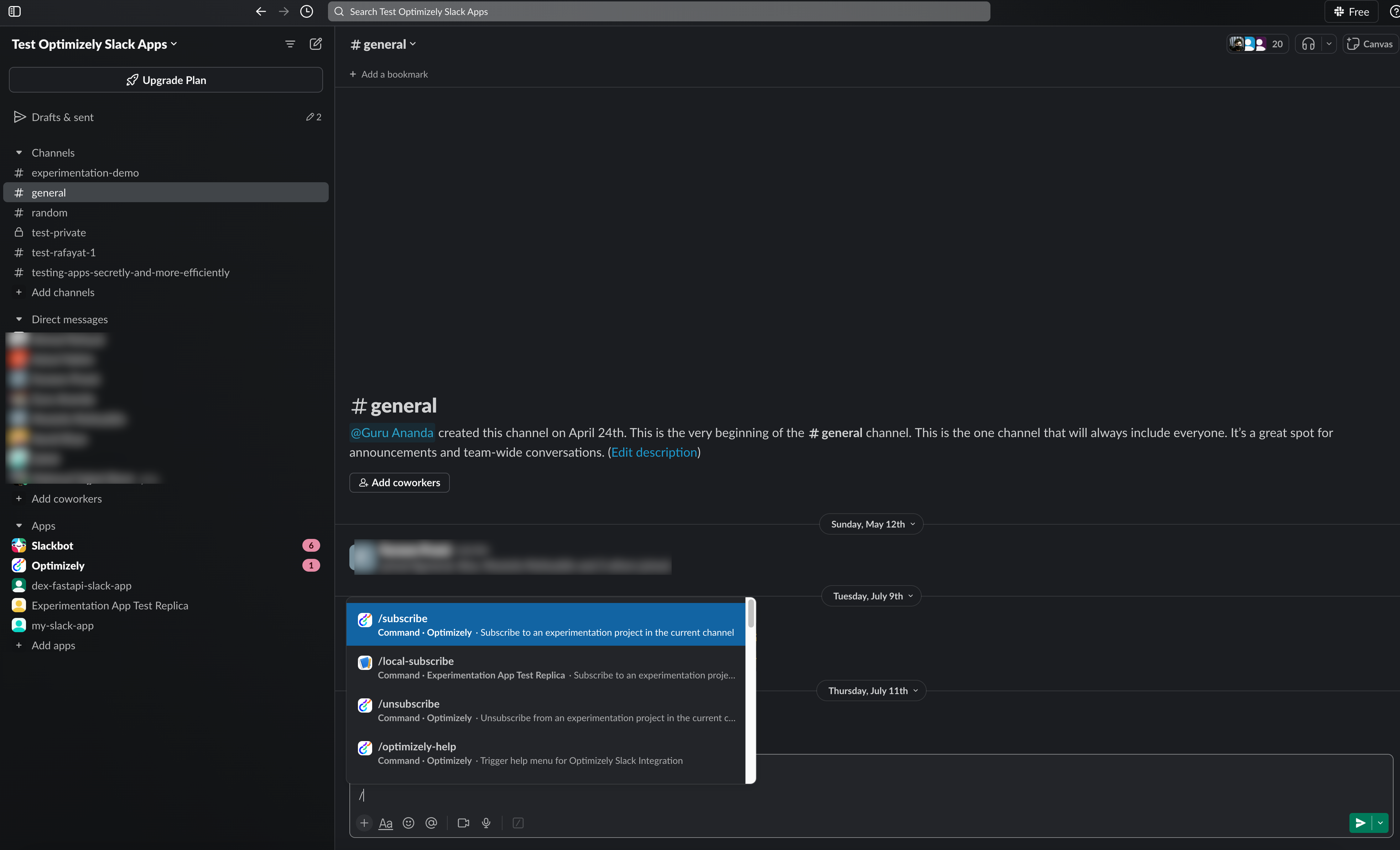Start a huddle with headphones icon
Image resolution: width=1400 pixels, height=850 pixels.
pos(1308,44)
